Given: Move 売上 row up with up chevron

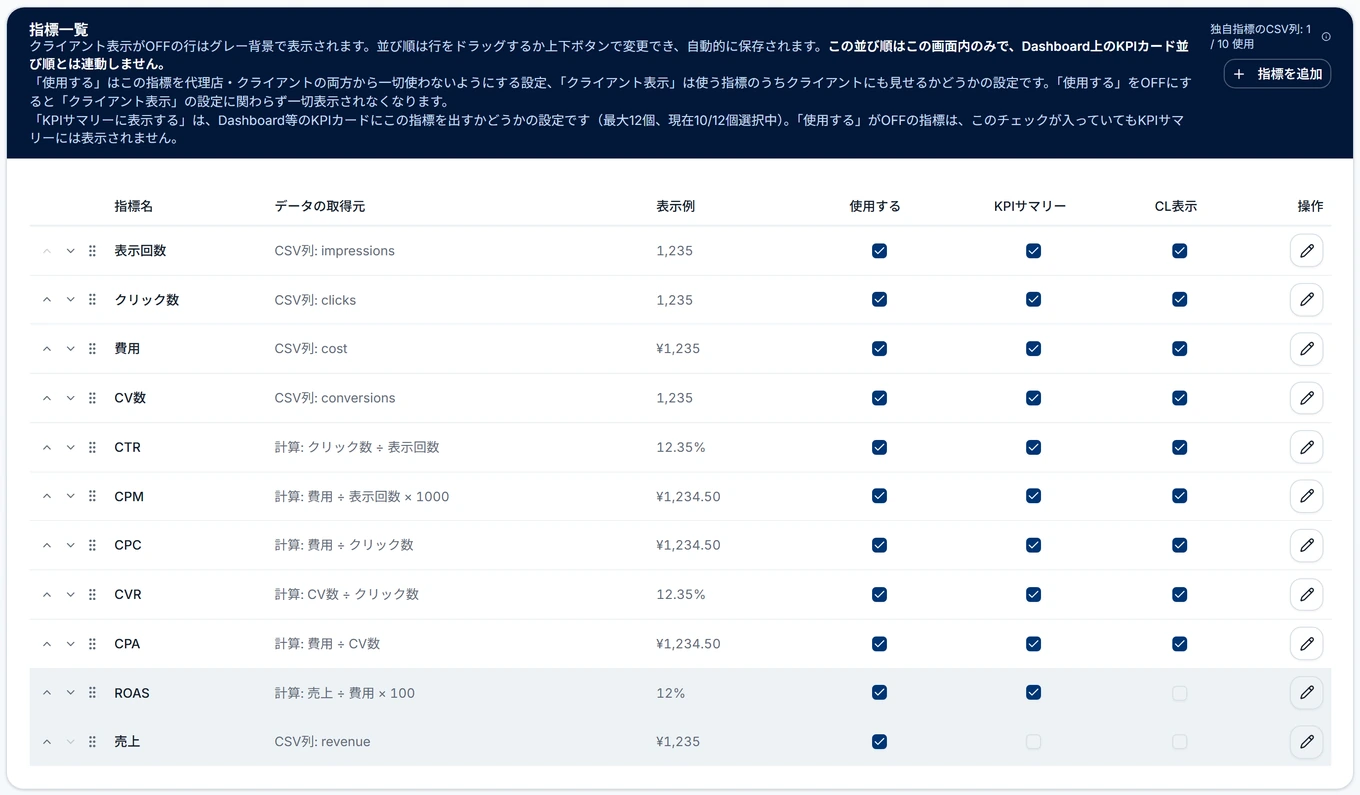Looking at the screenshot, I should [x=46, y=742].
